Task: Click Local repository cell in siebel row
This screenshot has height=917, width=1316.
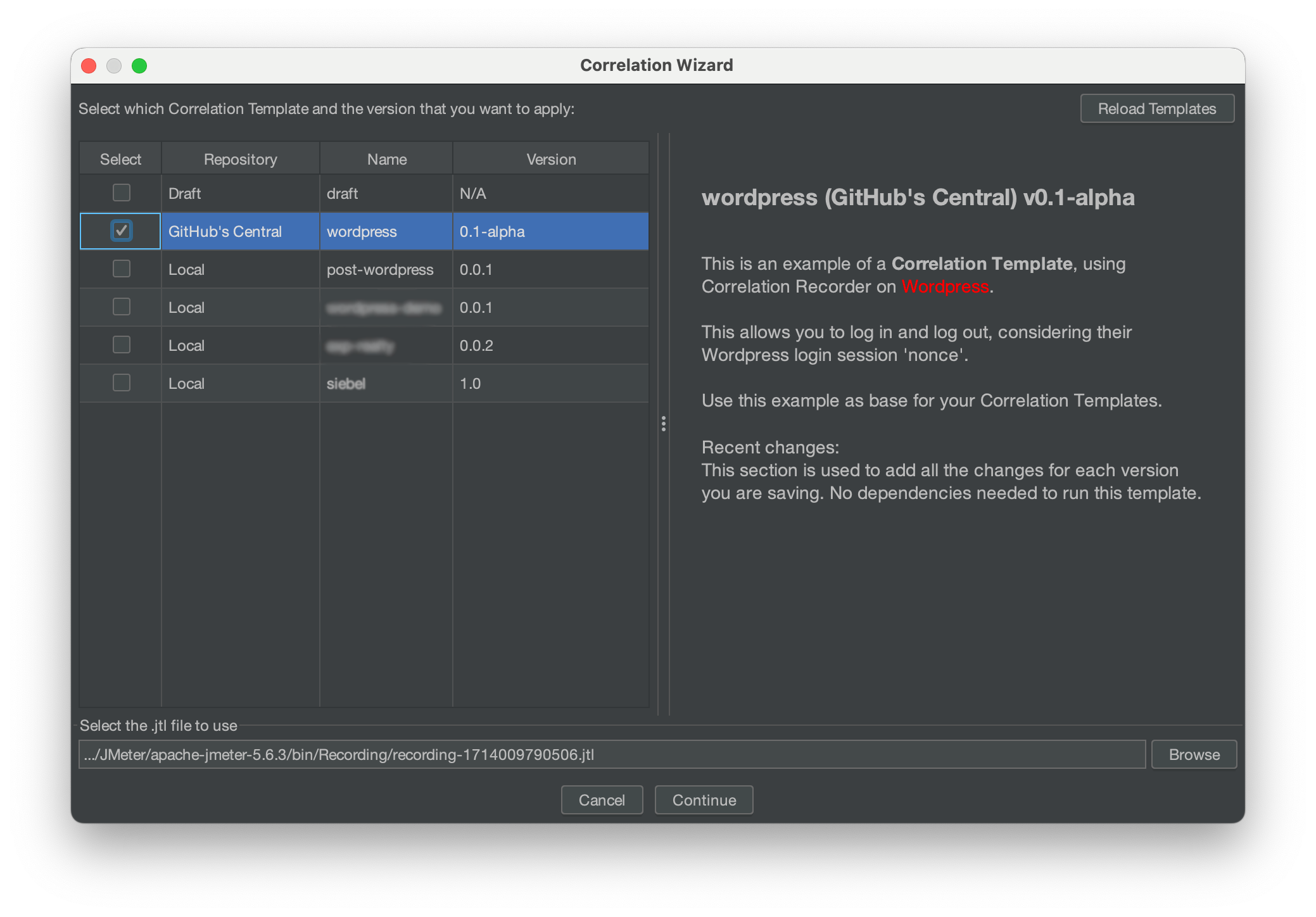Action: pos(241,383)
